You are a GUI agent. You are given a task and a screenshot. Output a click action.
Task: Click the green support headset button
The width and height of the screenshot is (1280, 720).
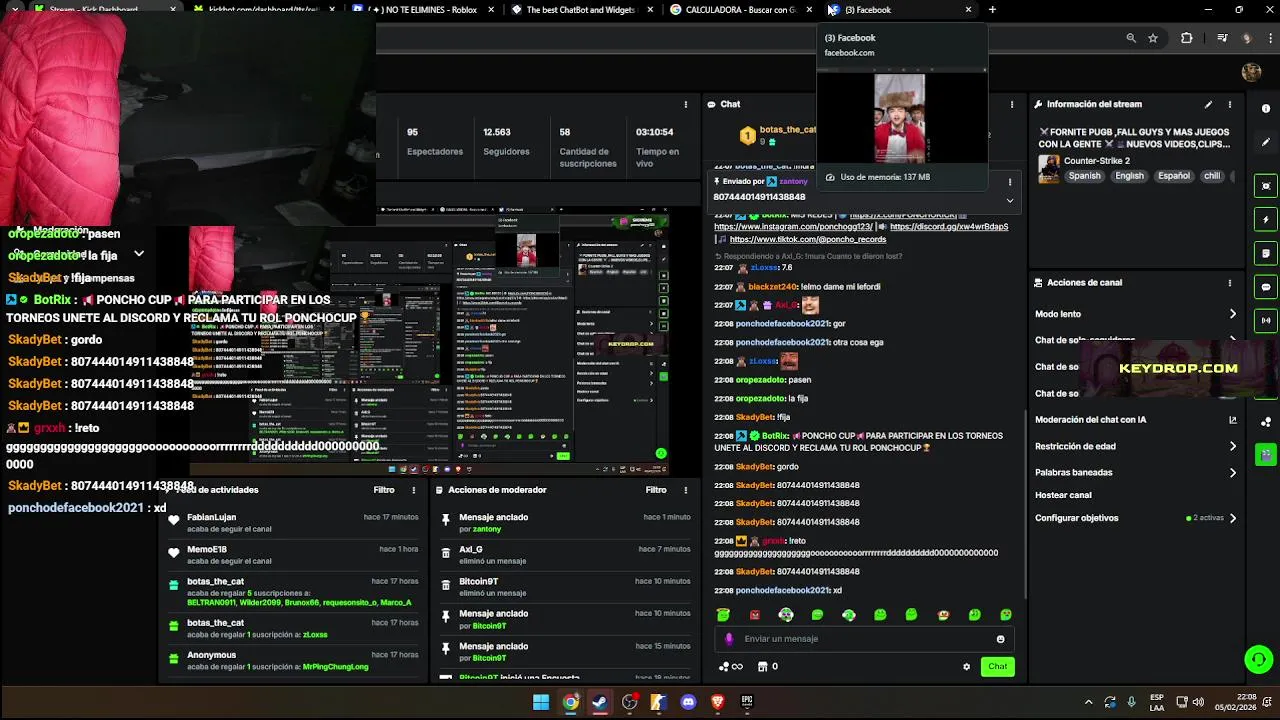pyautogui.click(x=1258, y=659)
